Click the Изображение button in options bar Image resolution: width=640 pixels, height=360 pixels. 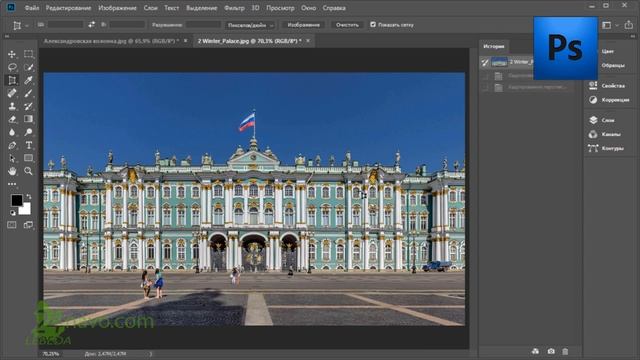[303, 25]
